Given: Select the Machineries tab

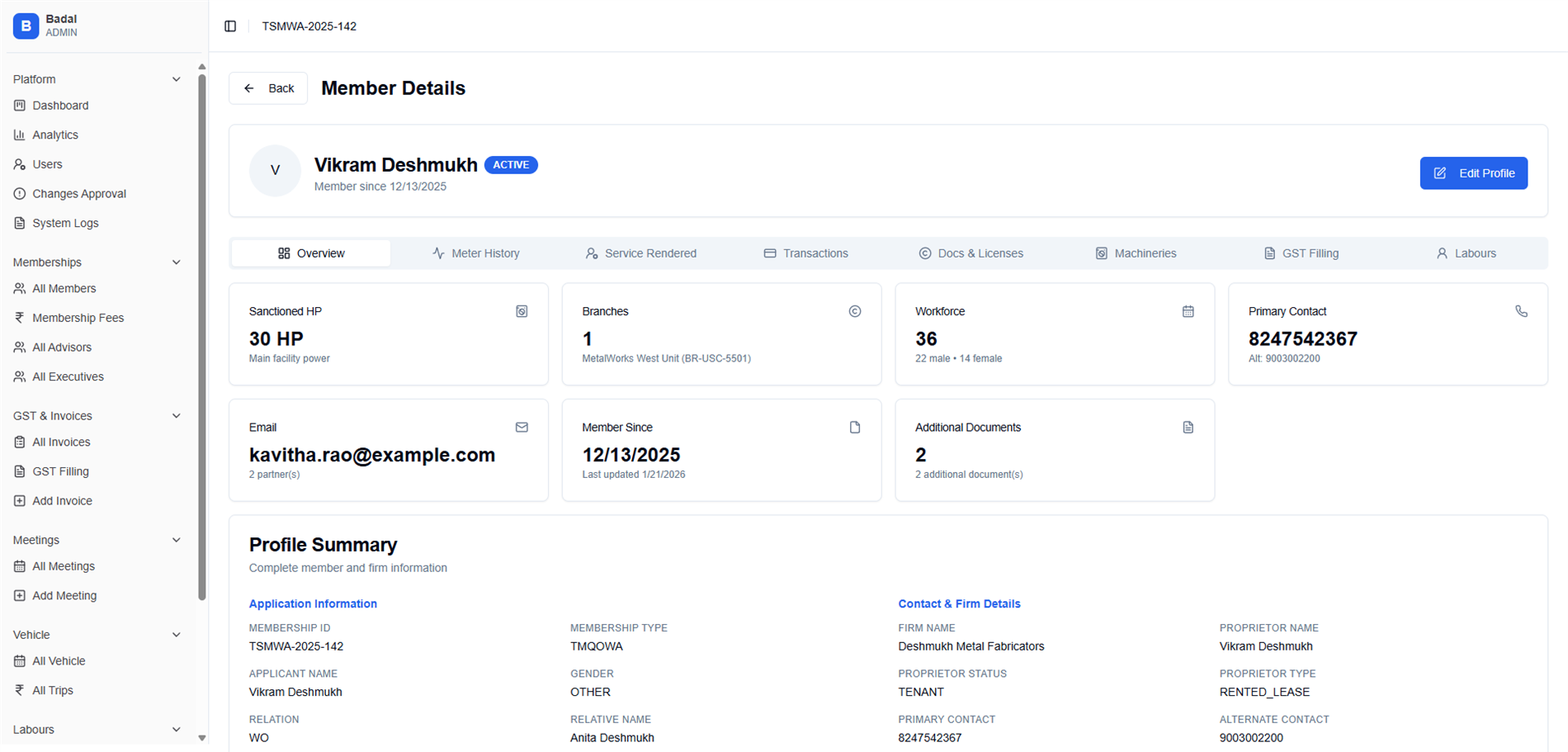Looking at the screenshot, I should coord(1136,253).
